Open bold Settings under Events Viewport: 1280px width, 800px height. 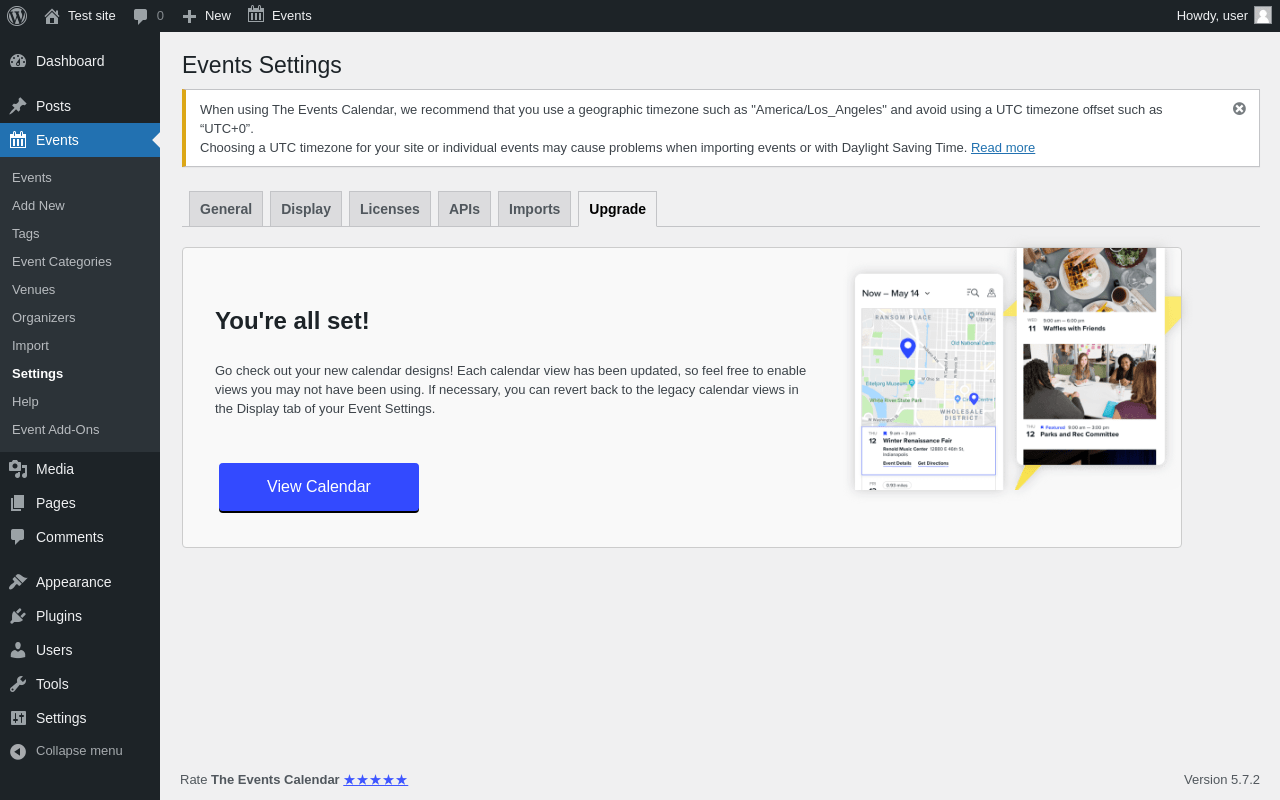[37, 373]
